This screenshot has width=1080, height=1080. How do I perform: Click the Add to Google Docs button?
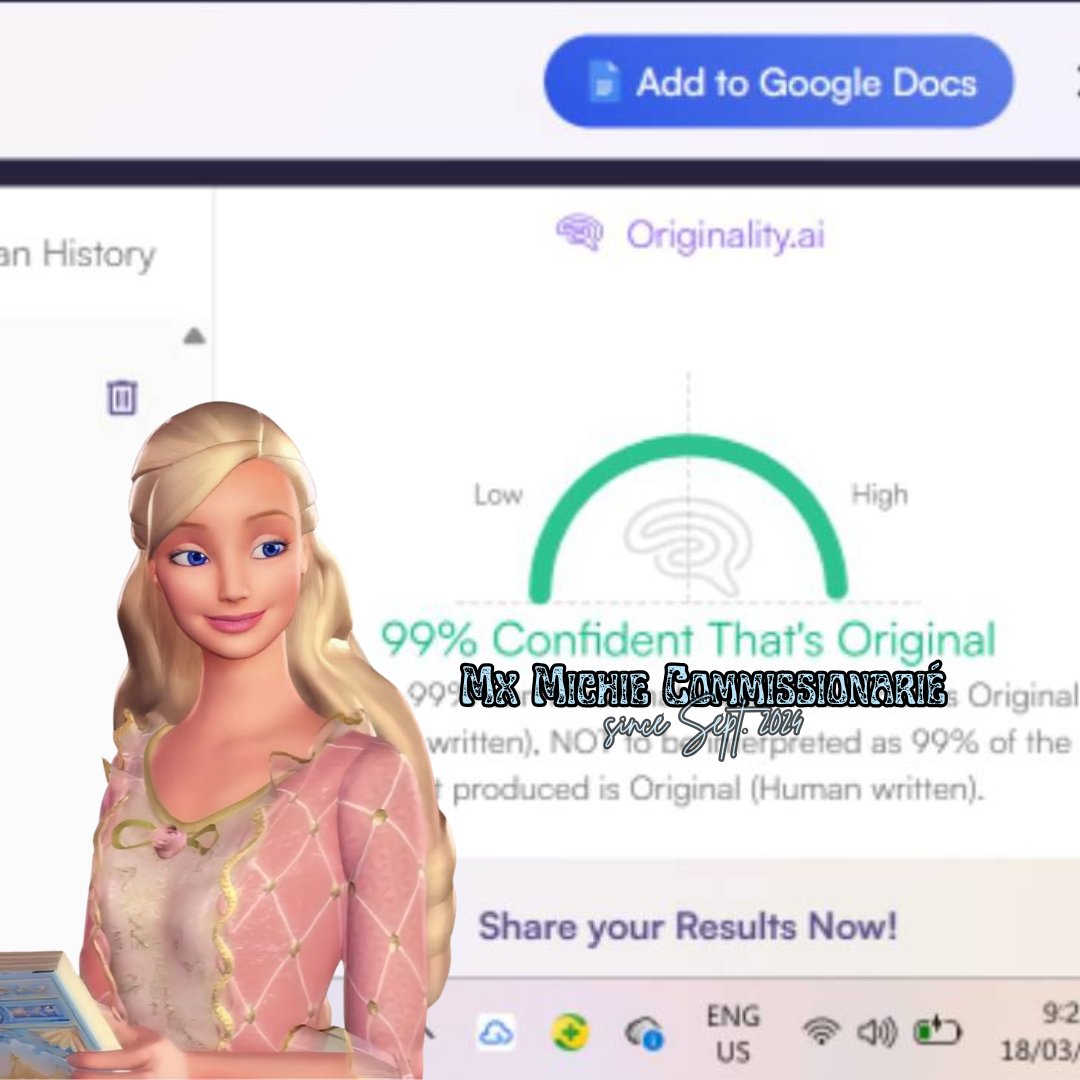tap(778, 81)
